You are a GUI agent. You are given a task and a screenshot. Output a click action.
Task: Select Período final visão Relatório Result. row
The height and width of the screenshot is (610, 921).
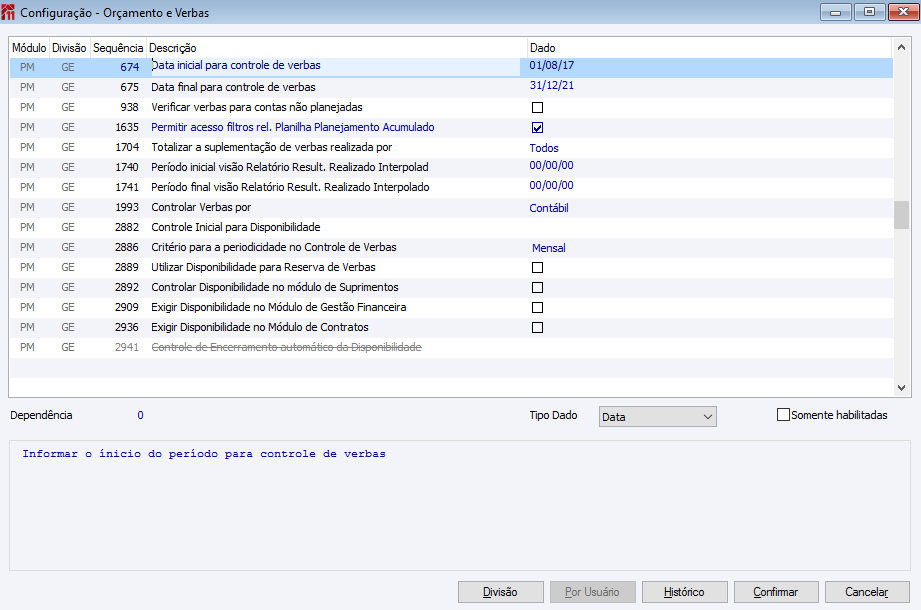coord(451,187)
